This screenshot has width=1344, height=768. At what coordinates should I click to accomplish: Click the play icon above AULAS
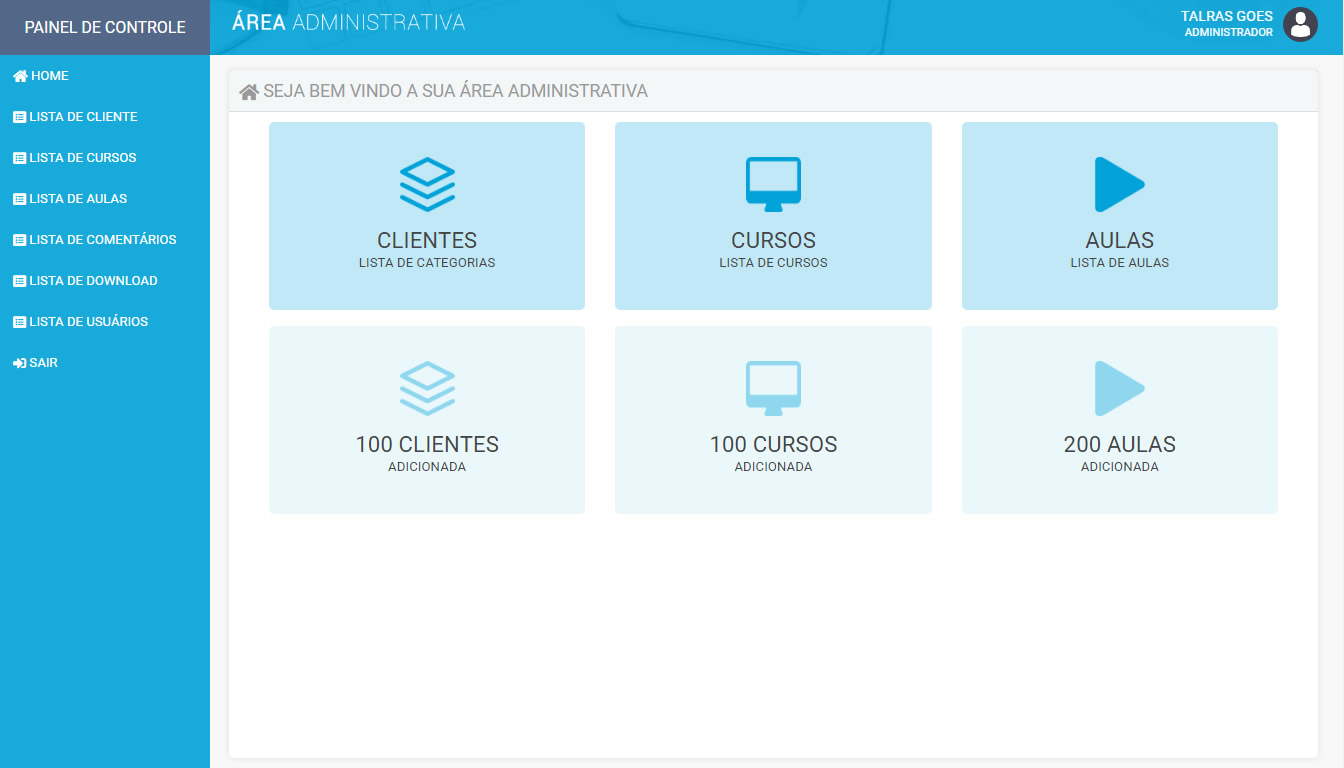[1119, 184]
